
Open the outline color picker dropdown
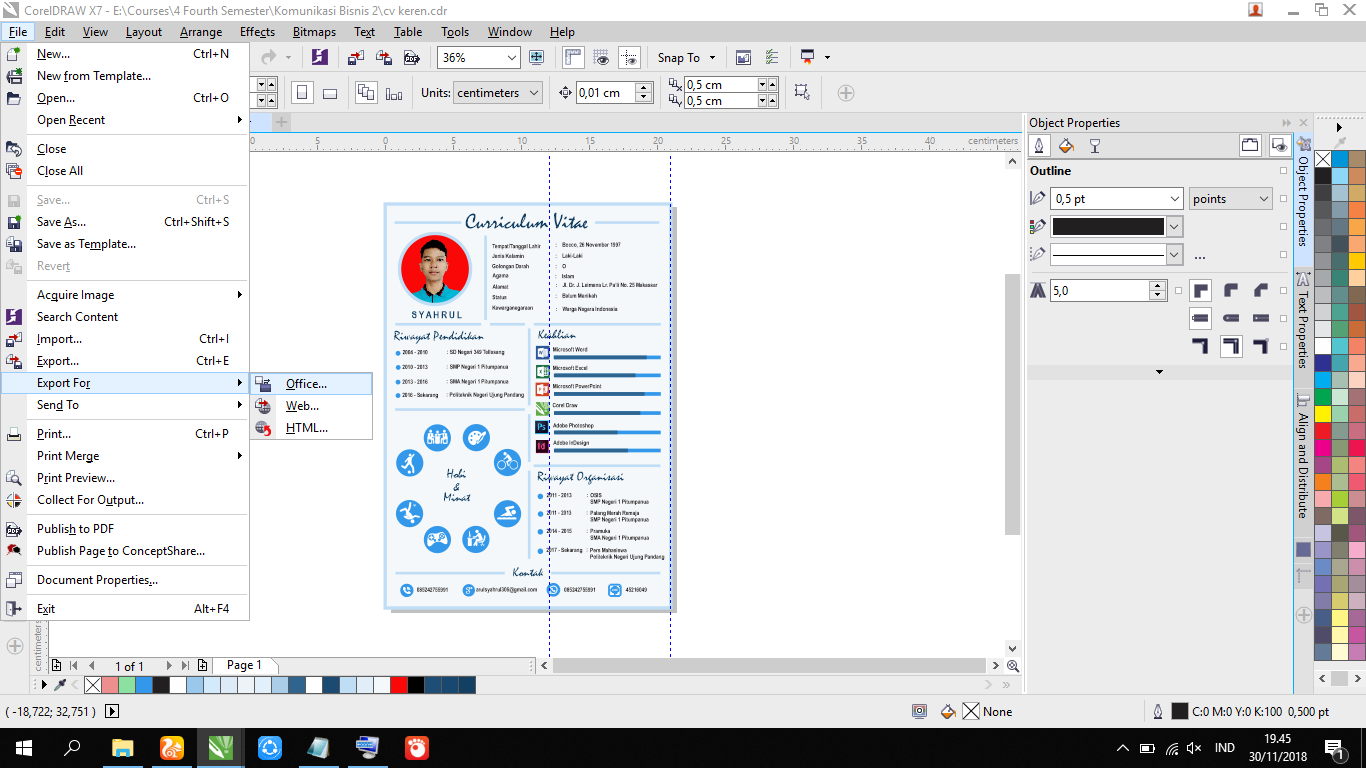pyautogui.click(x=1174, y=227)
